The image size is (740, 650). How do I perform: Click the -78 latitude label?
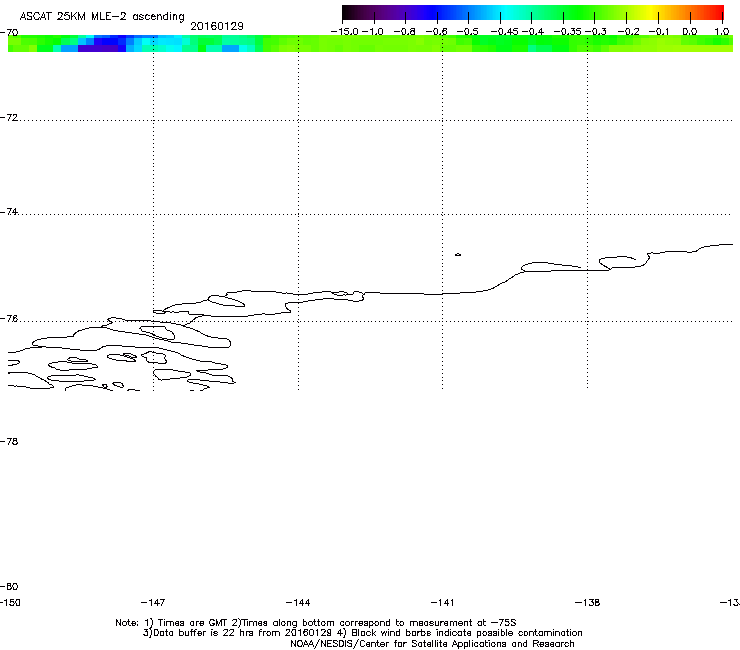(x=9, y=442)
